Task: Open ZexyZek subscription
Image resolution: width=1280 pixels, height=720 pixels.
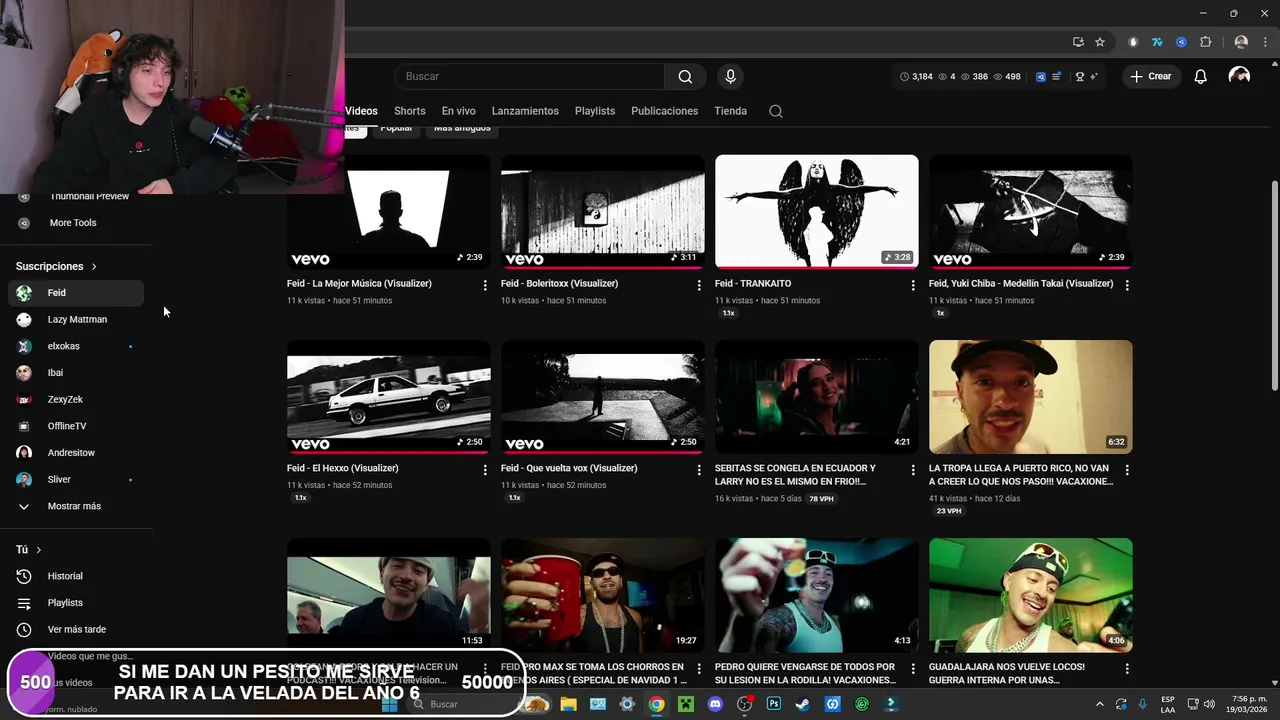Action: click(x=75, y=400)
